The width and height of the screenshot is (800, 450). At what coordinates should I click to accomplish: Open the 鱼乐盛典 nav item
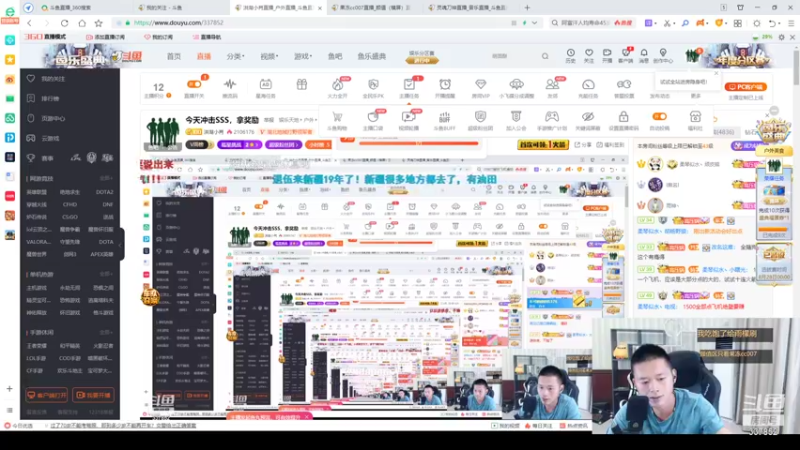[371, 56]
